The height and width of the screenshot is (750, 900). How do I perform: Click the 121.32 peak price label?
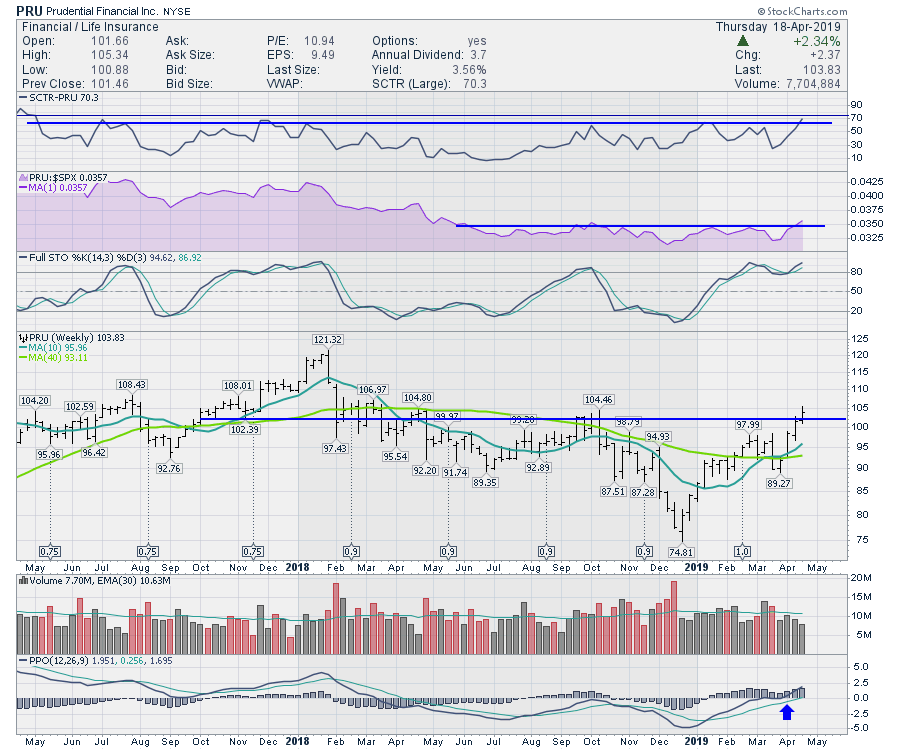pyautogui.click(x=328, y=340)
